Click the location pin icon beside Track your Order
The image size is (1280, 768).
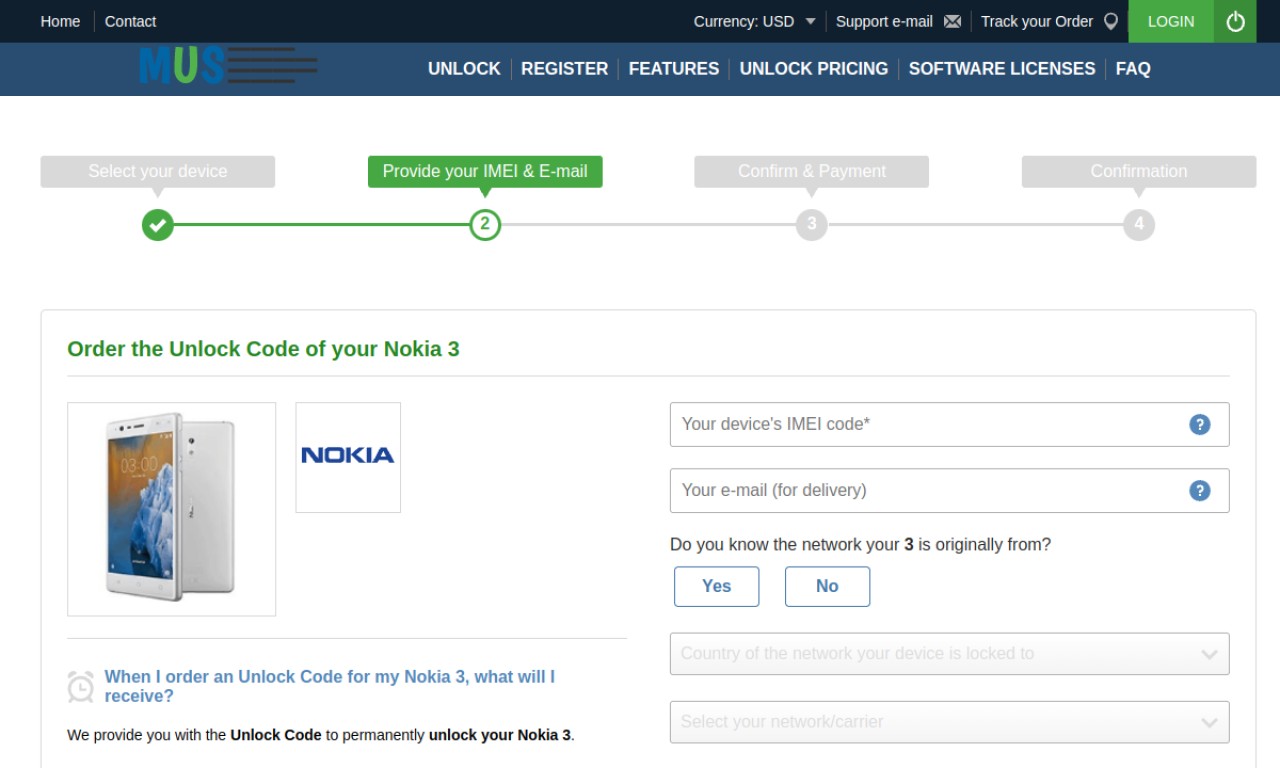[1110, 21]
